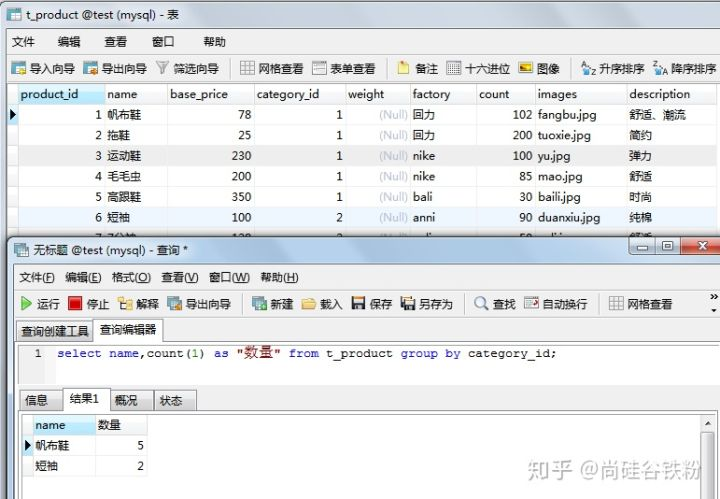Viewport: 720px width, 499px height.
Task: Open 窗口 menu in table window
Action: tap(163, 42)
